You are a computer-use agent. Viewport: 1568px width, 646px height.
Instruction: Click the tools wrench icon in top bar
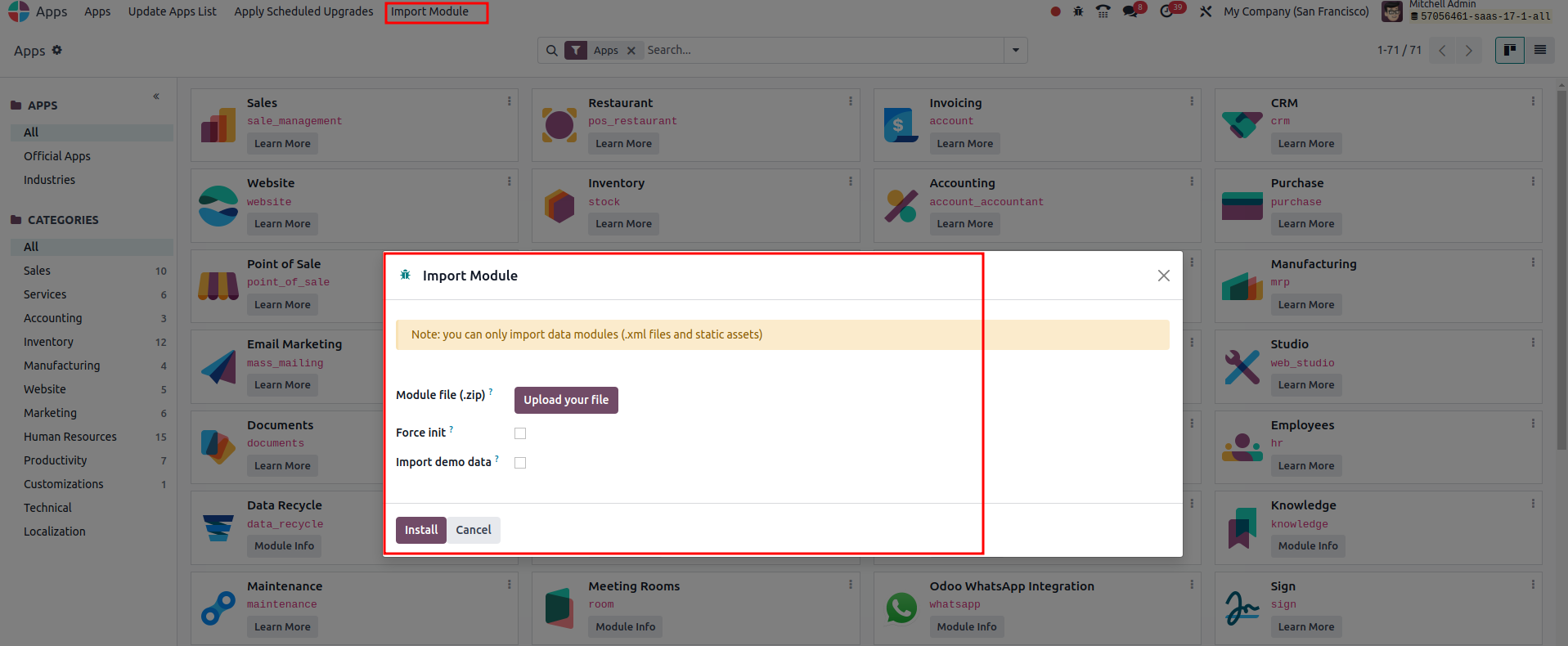tap(1206, 11)
